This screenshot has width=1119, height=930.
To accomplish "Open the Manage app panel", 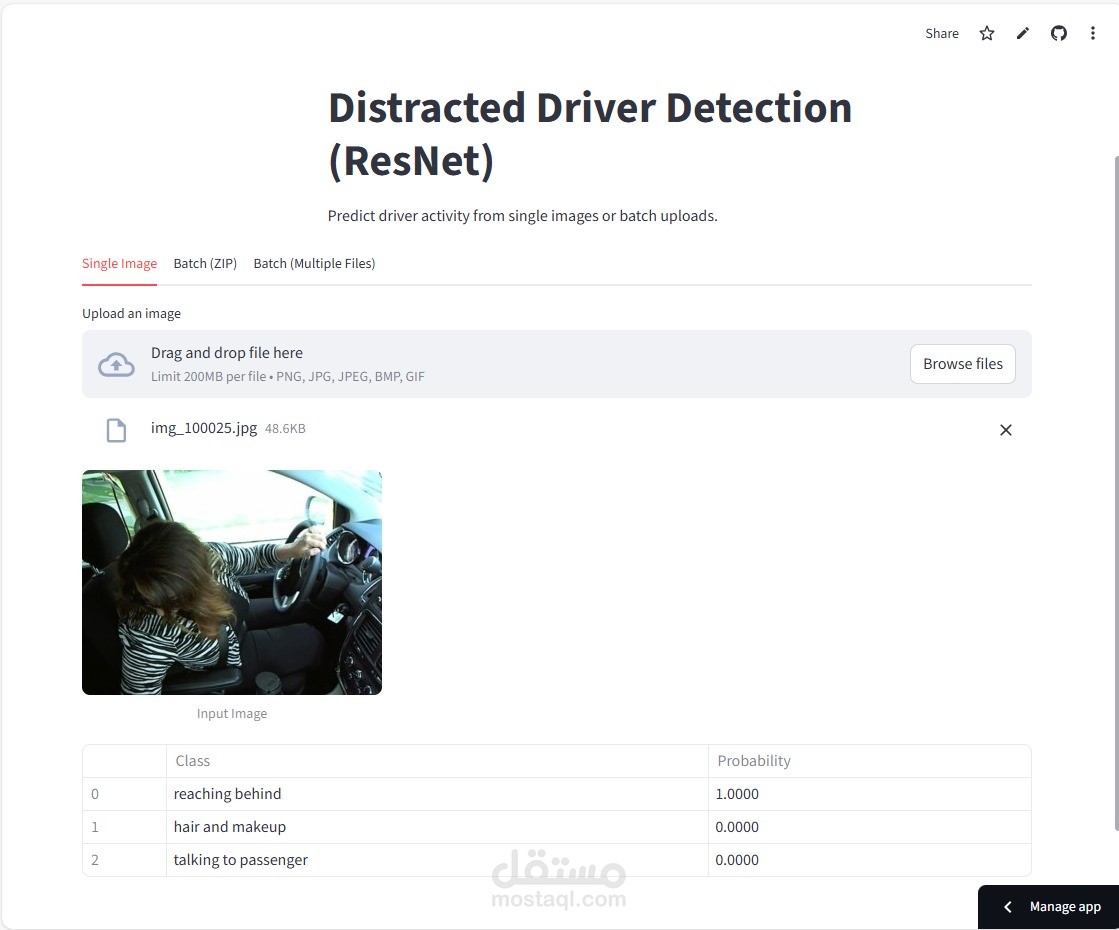I will click(1048, 906).
